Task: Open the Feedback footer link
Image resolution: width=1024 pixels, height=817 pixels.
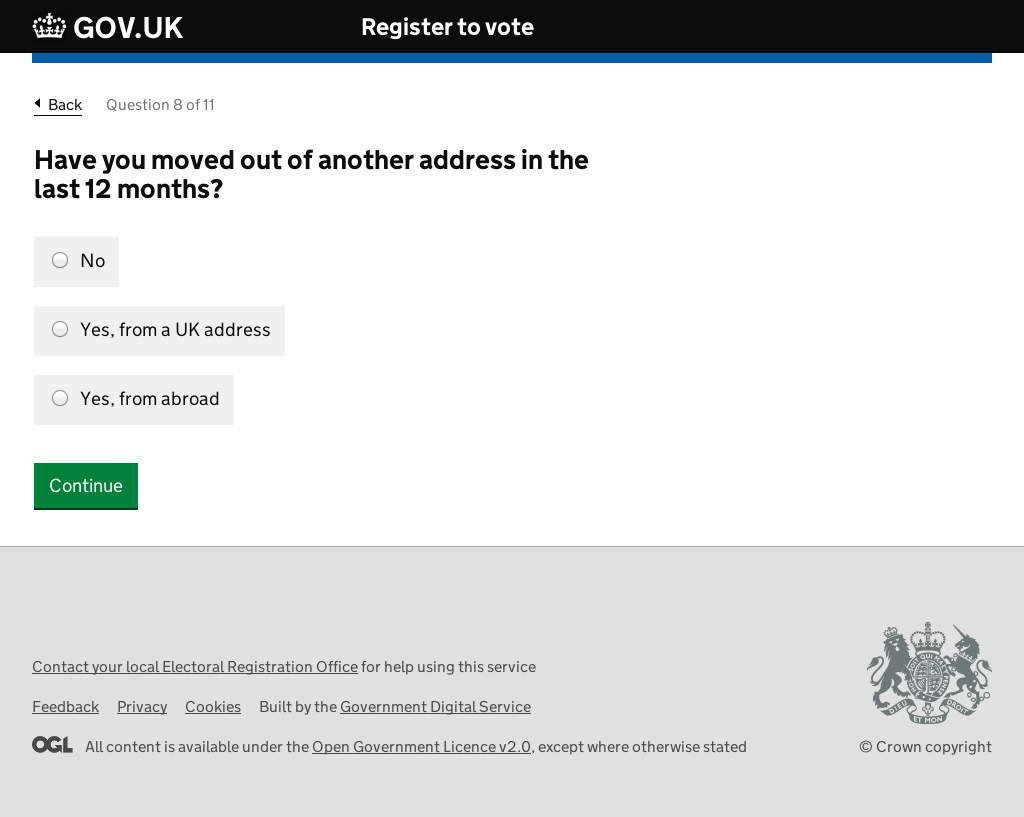Action: [x=65, y=707]
